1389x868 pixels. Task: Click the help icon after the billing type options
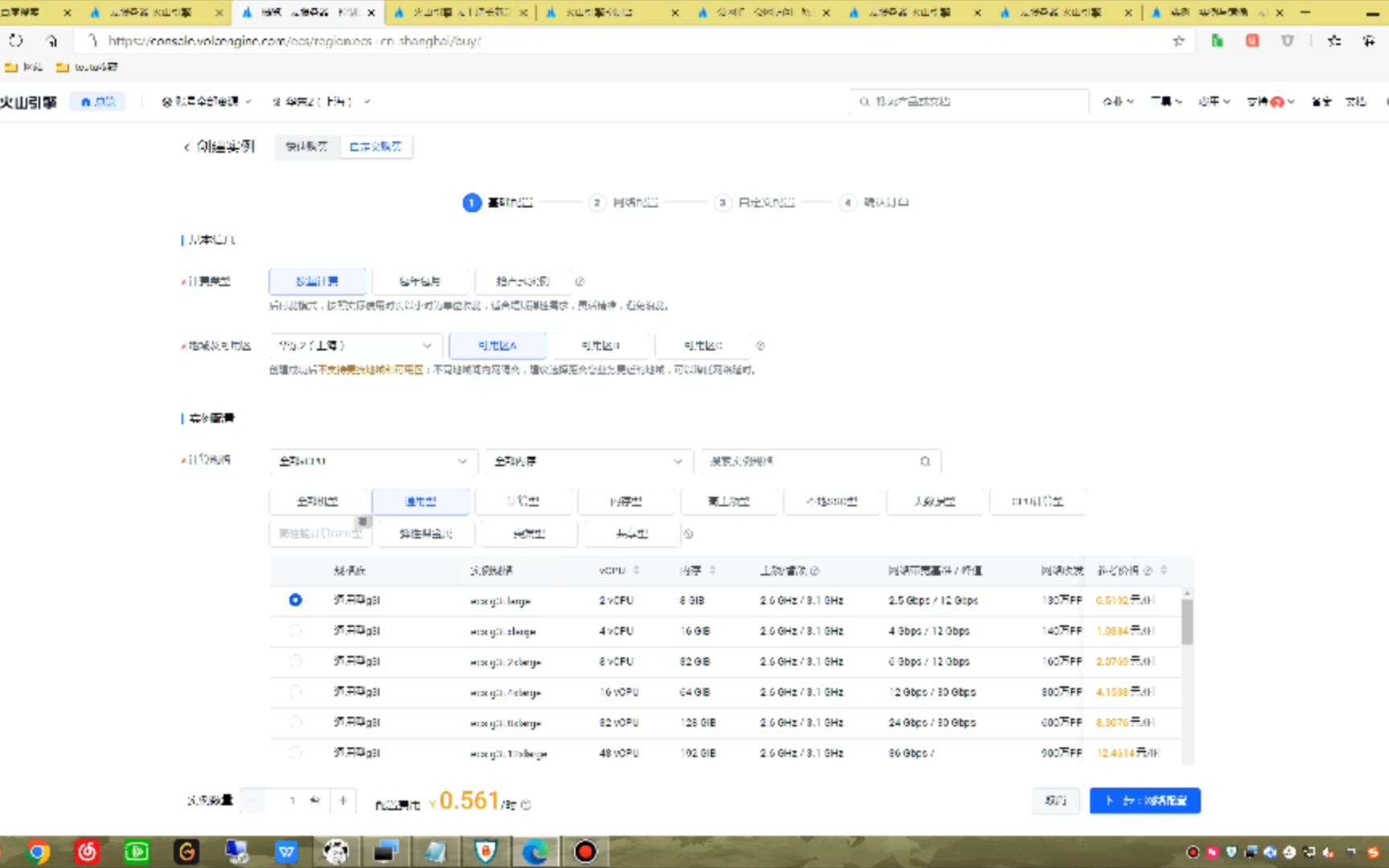[580, 281]
